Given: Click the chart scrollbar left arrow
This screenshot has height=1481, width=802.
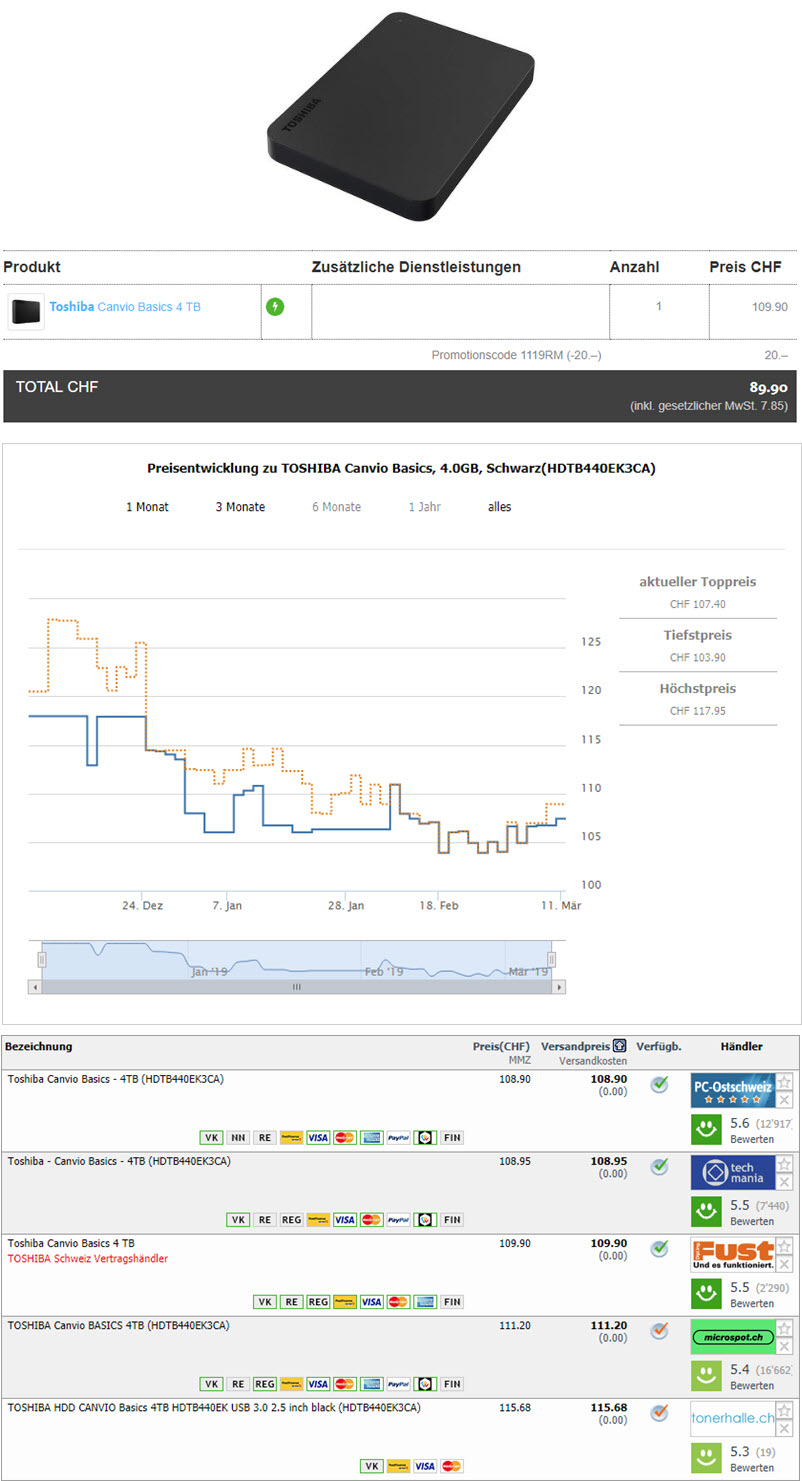Looking at the screenshot, I should (x=36, y=987).
